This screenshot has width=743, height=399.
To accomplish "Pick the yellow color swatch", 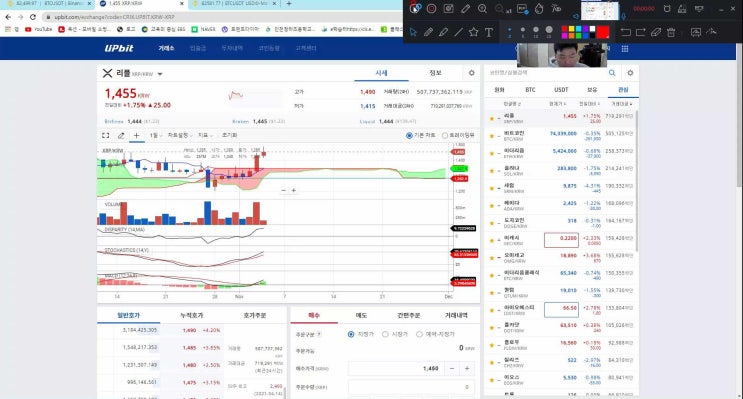I will (x=571, y=29).
